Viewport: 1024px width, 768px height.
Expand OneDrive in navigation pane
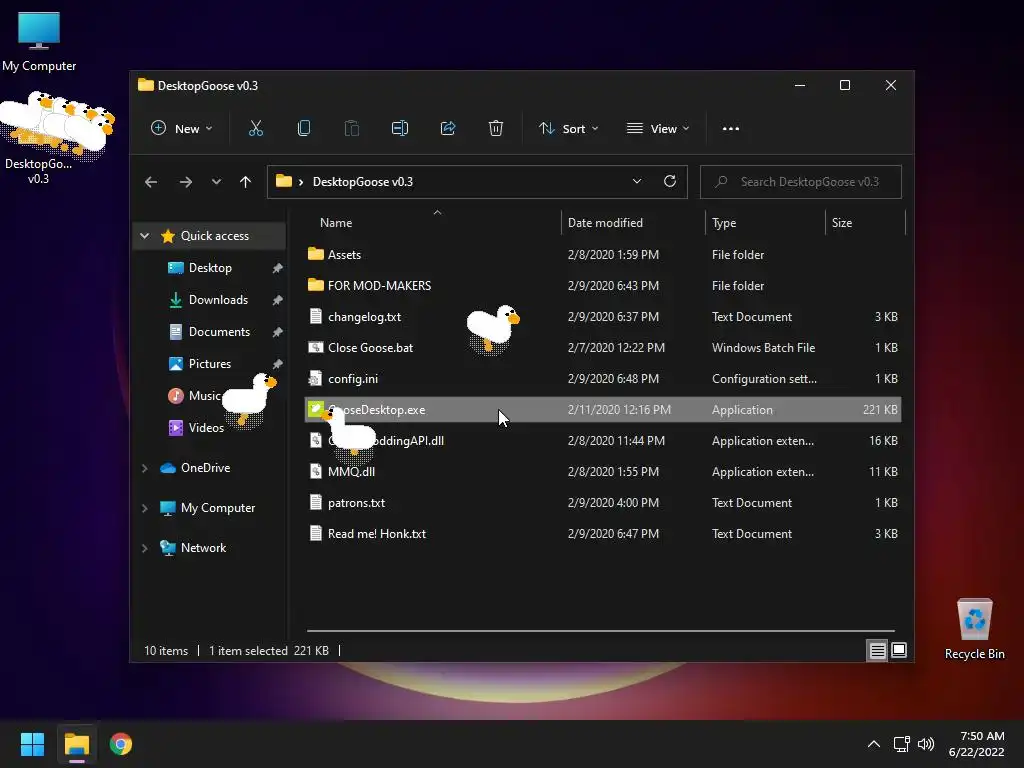tap(144, 468)
